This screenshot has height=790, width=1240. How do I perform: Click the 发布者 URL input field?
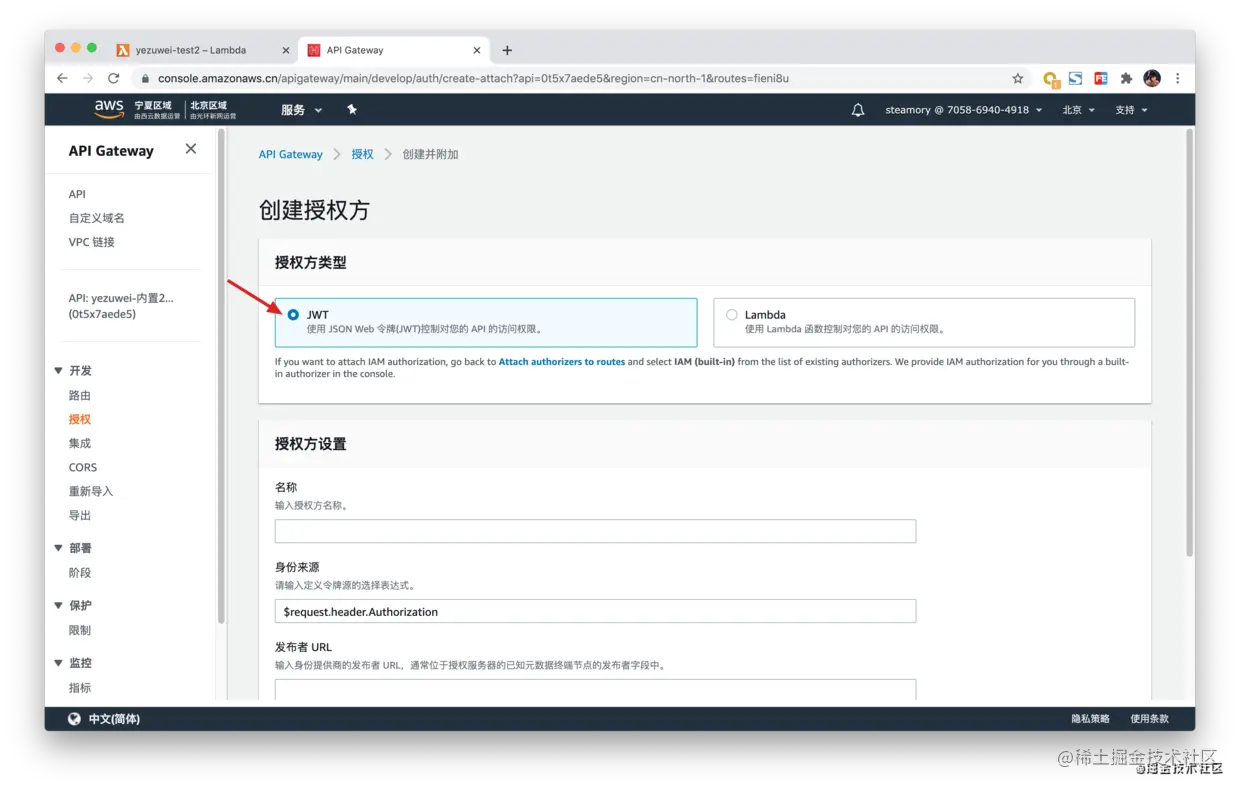pos(595,690)
